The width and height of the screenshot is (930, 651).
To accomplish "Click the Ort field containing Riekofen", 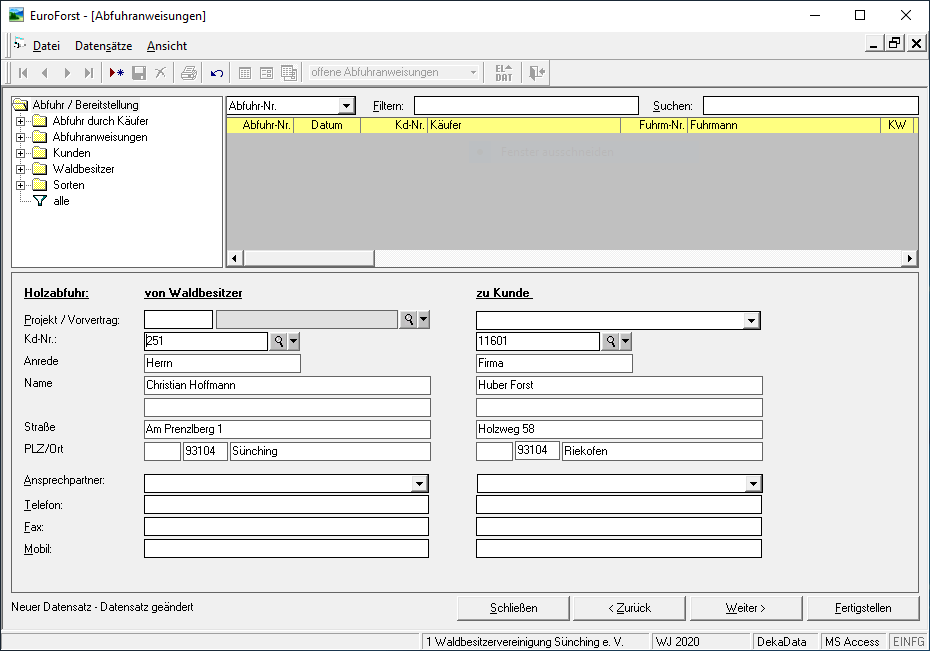I will 662,451.
